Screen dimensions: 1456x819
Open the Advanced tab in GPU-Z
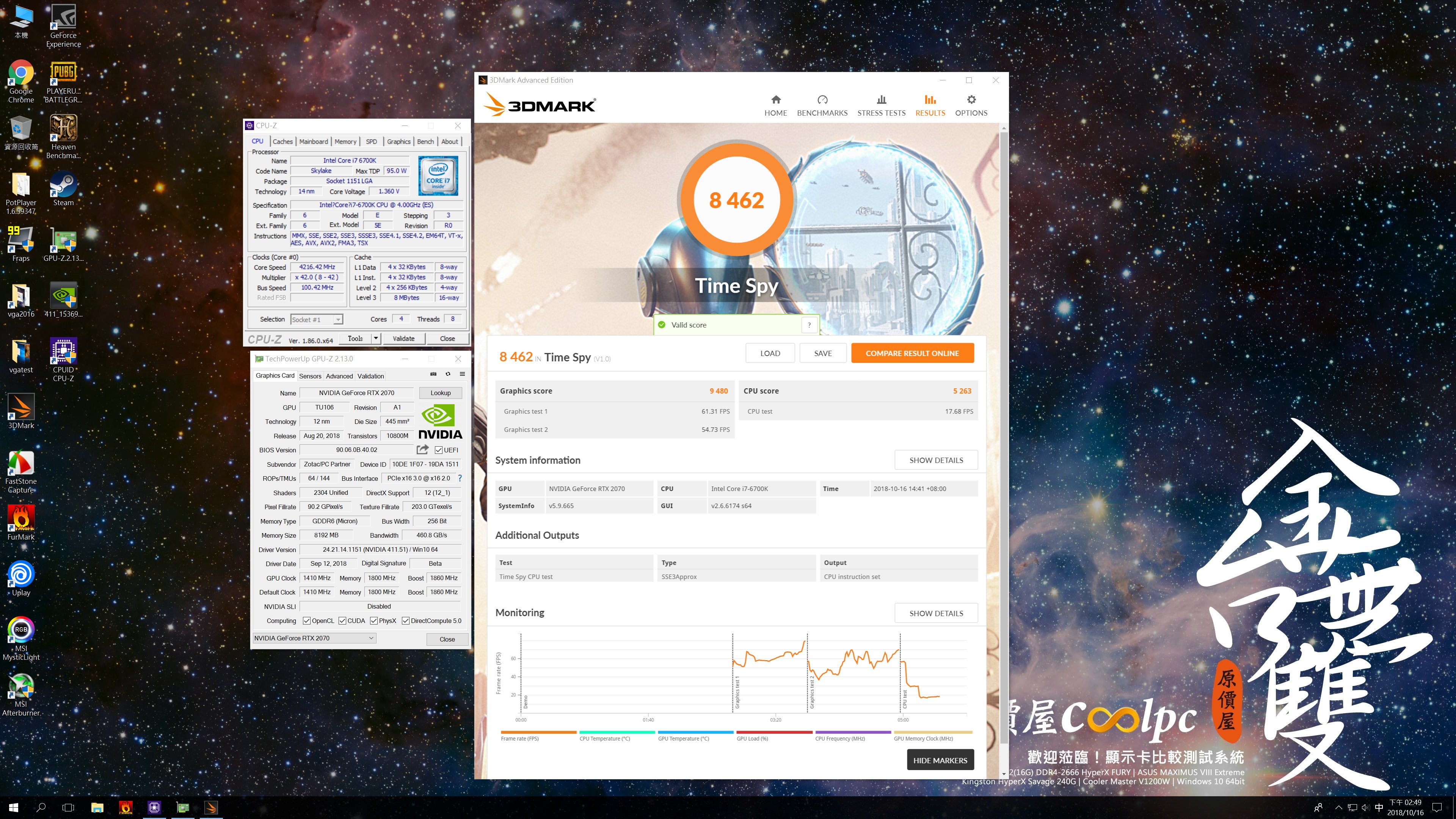coord(339,376)
